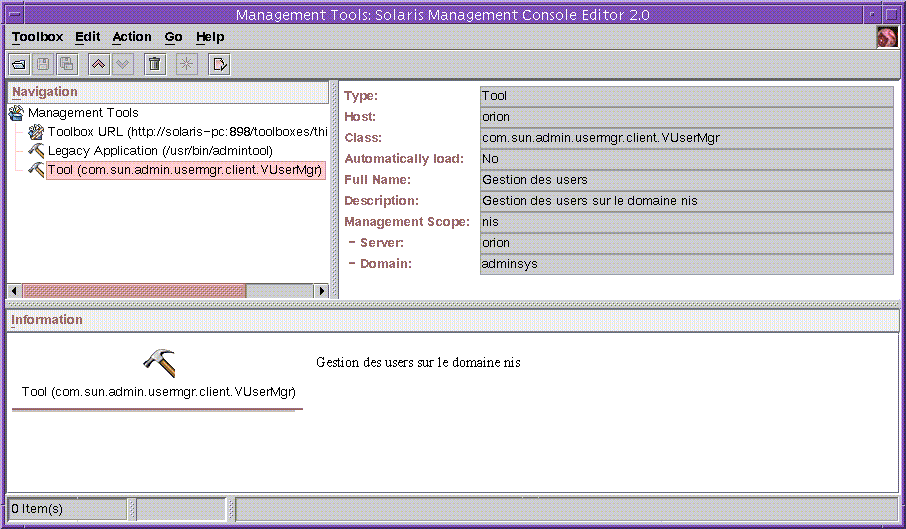Click the hammer icon beside Tool VUserMgr

36,170
